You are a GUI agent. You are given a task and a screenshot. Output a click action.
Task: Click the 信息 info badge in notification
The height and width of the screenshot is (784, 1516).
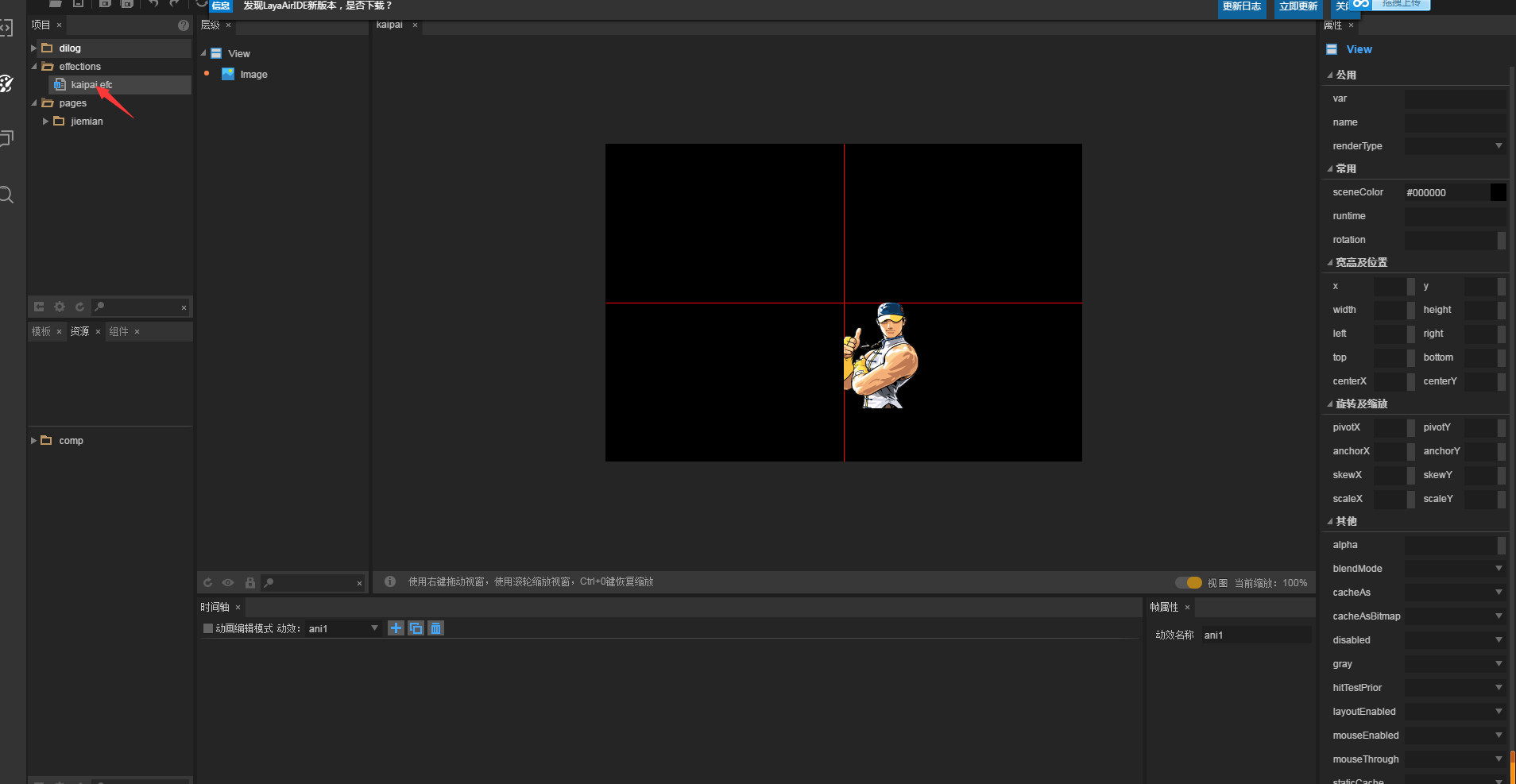(x=221, y=6)
